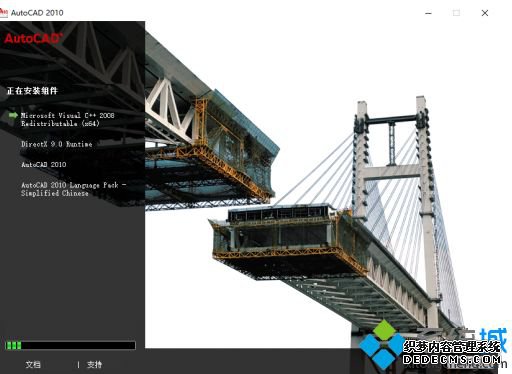The width and height of the screenshot is (512, 374).
Task: Open the 支持 support link
Action: 94,364
